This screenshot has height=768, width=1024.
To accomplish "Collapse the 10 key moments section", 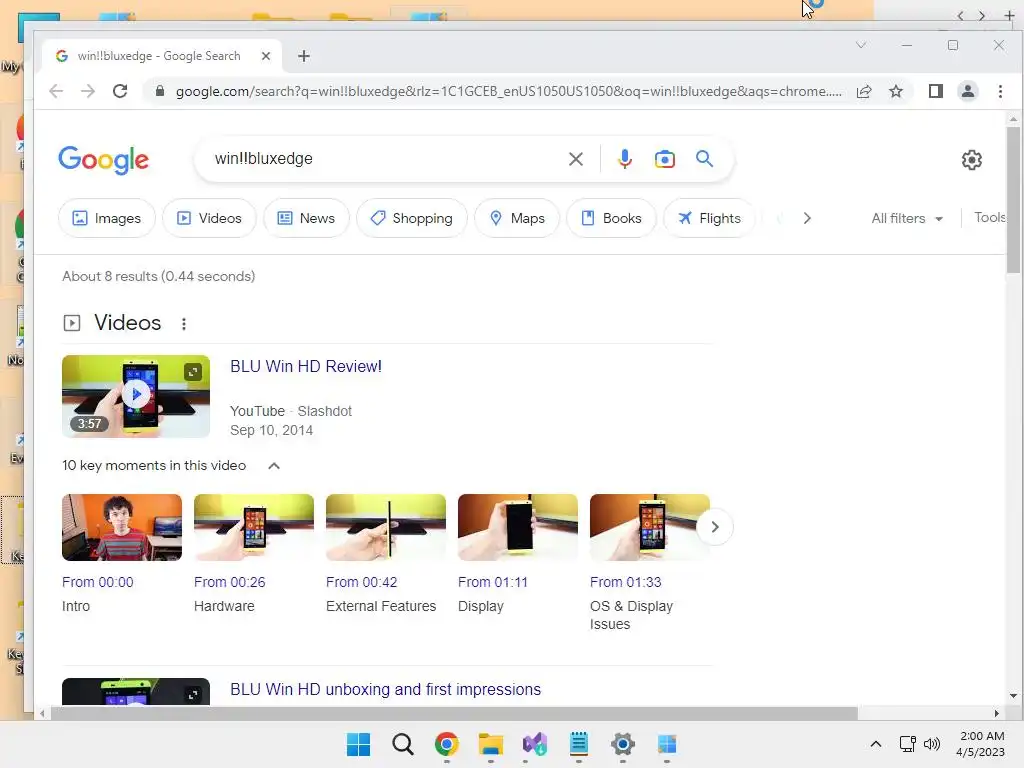I will point(274,466).
